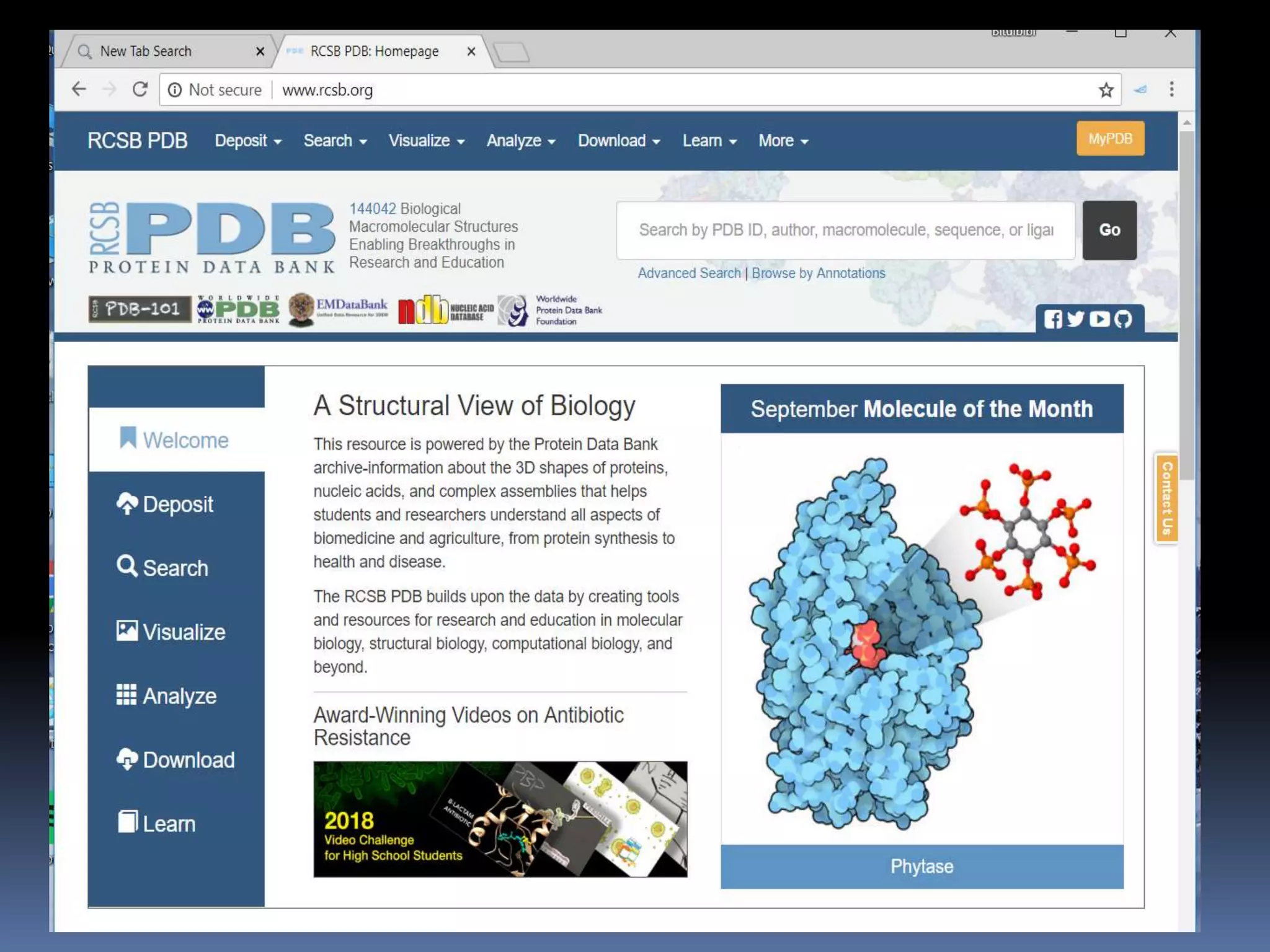
Task: Open Chrome's three-dot menu
Action: click(x=1171, y=90)
